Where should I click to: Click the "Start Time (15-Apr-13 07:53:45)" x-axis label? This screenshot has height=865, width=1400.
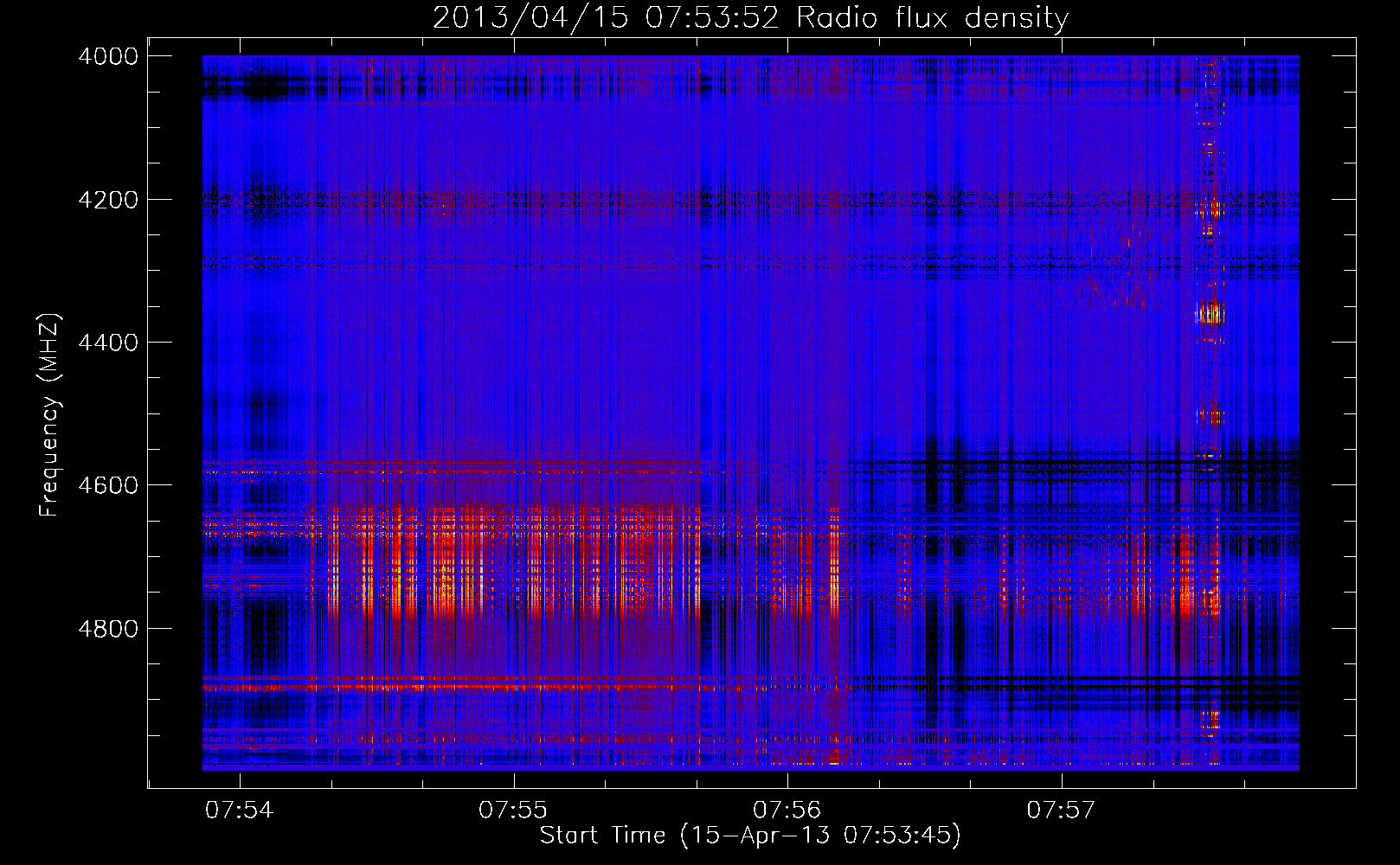click(x=750, y=836)
